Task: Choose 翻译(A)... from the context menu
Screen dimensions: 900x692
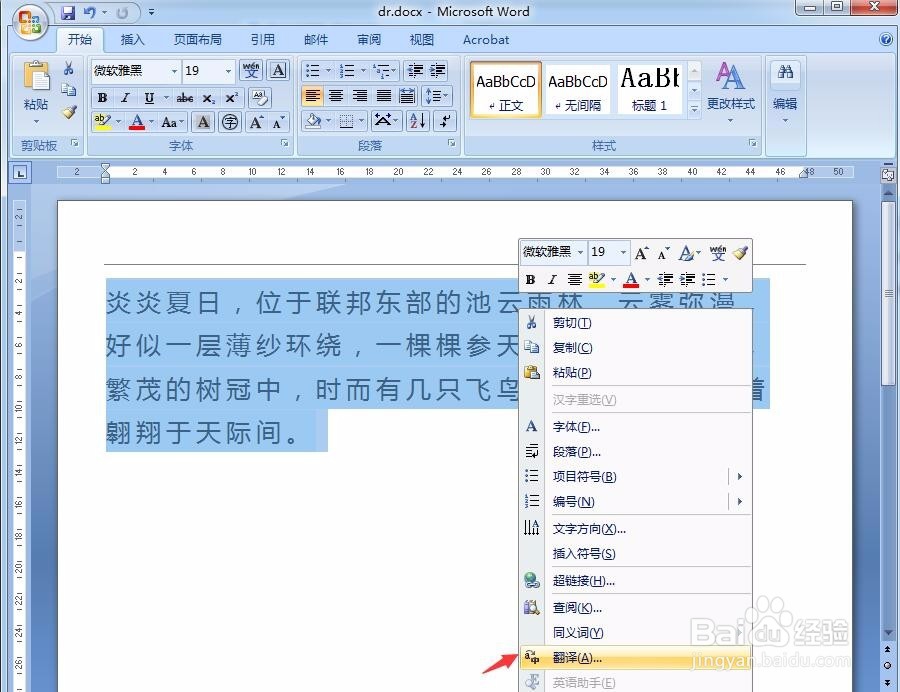Action: (636, 658)
